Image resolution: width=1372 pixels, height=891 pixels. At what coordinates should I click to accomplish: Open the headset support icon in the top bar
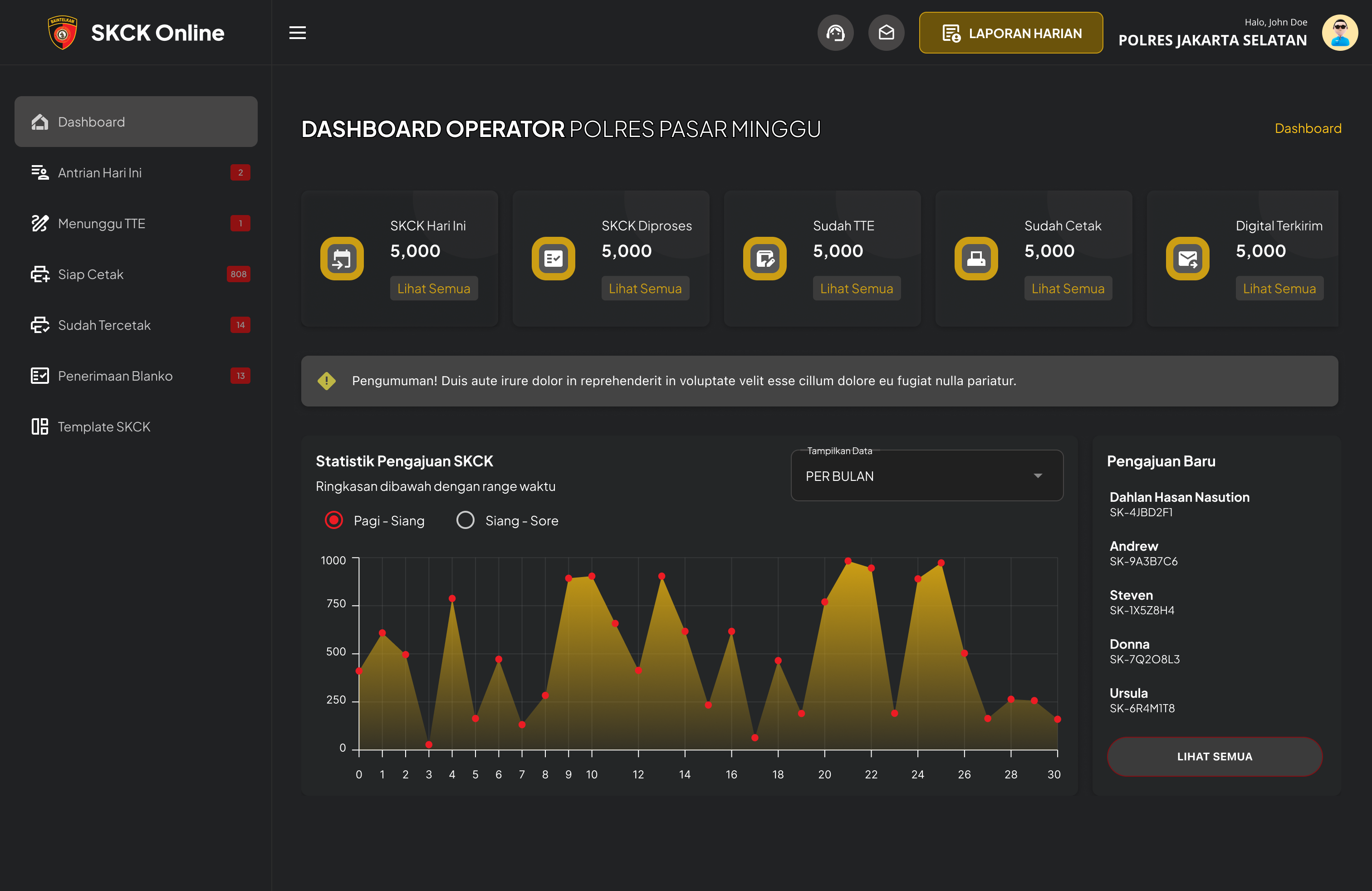pos(835,32)
